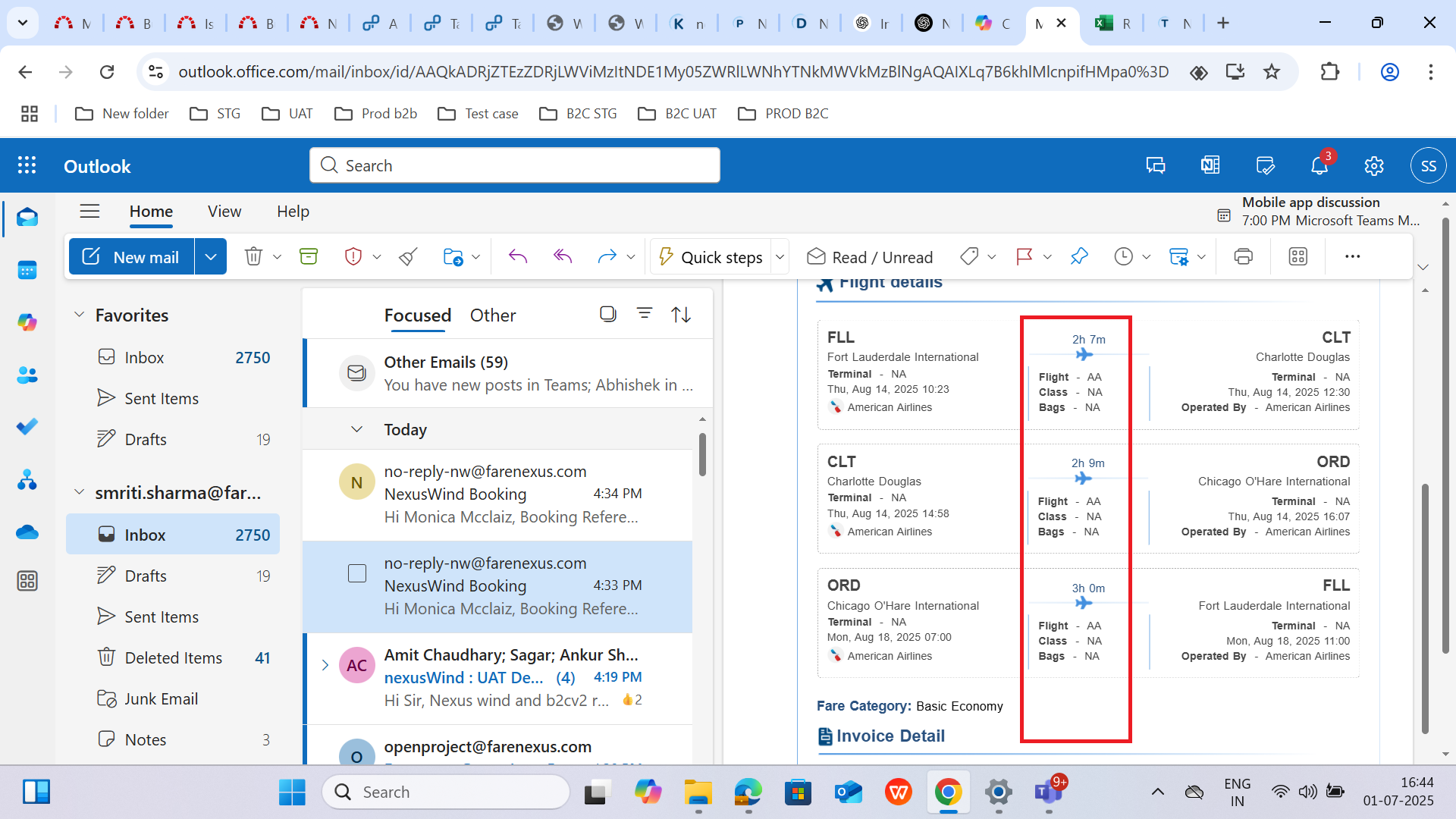This screenshot has height=819, width=1456.
Task: Click the Move to folder icon
Action: click(453, 257)
